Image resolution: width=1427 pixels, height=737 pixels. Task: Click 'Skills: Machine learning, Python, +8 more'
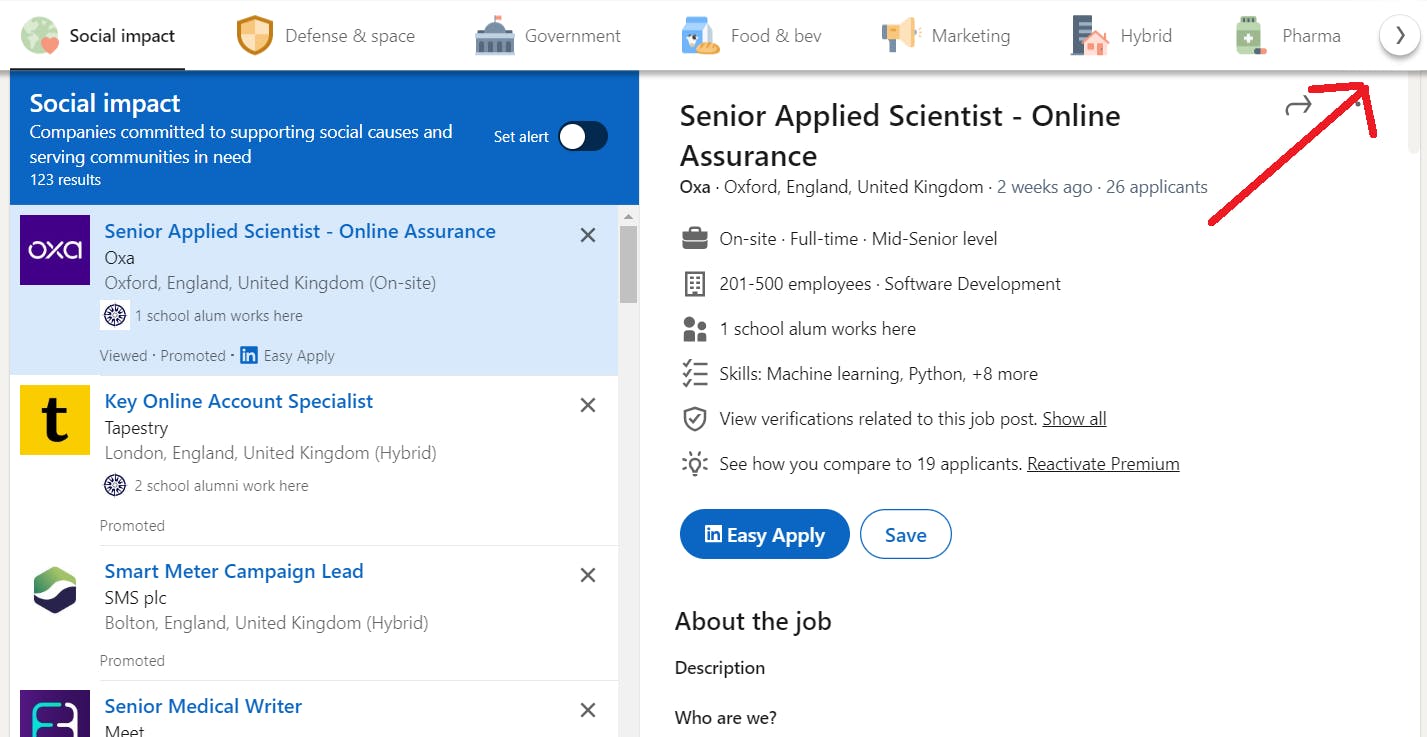click(x=879, y=374)
